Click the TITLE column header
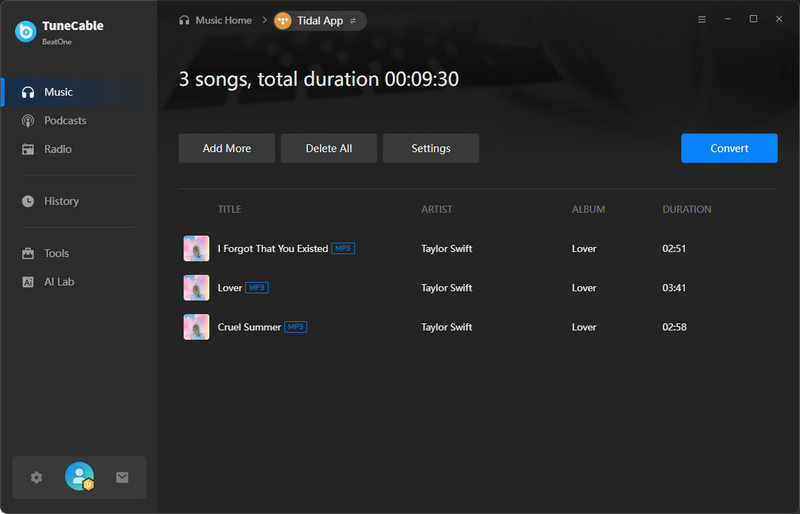Screen dimensions: 800x514 coord(230,209)
